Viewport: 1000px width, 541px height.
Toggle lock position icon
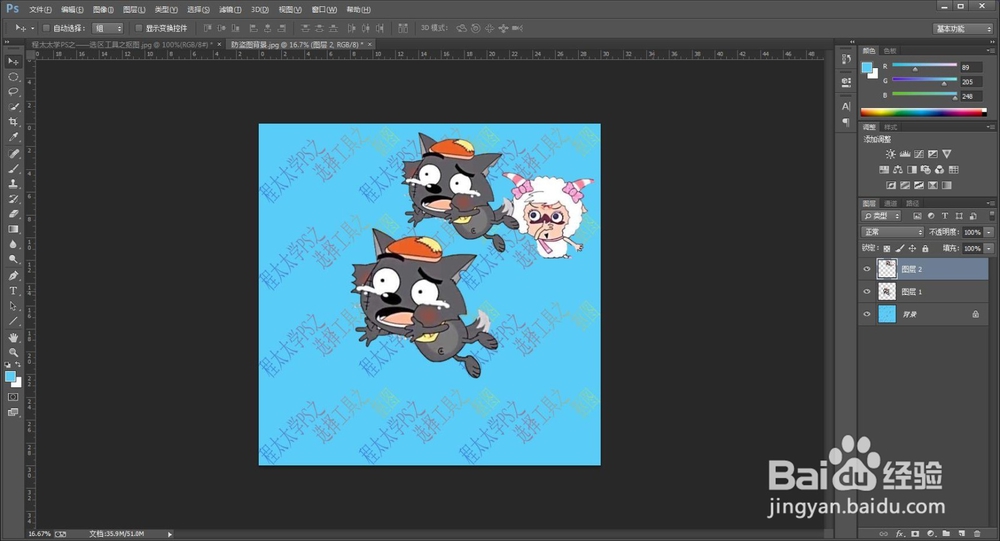pyautogui.click(x=913, y=248)
